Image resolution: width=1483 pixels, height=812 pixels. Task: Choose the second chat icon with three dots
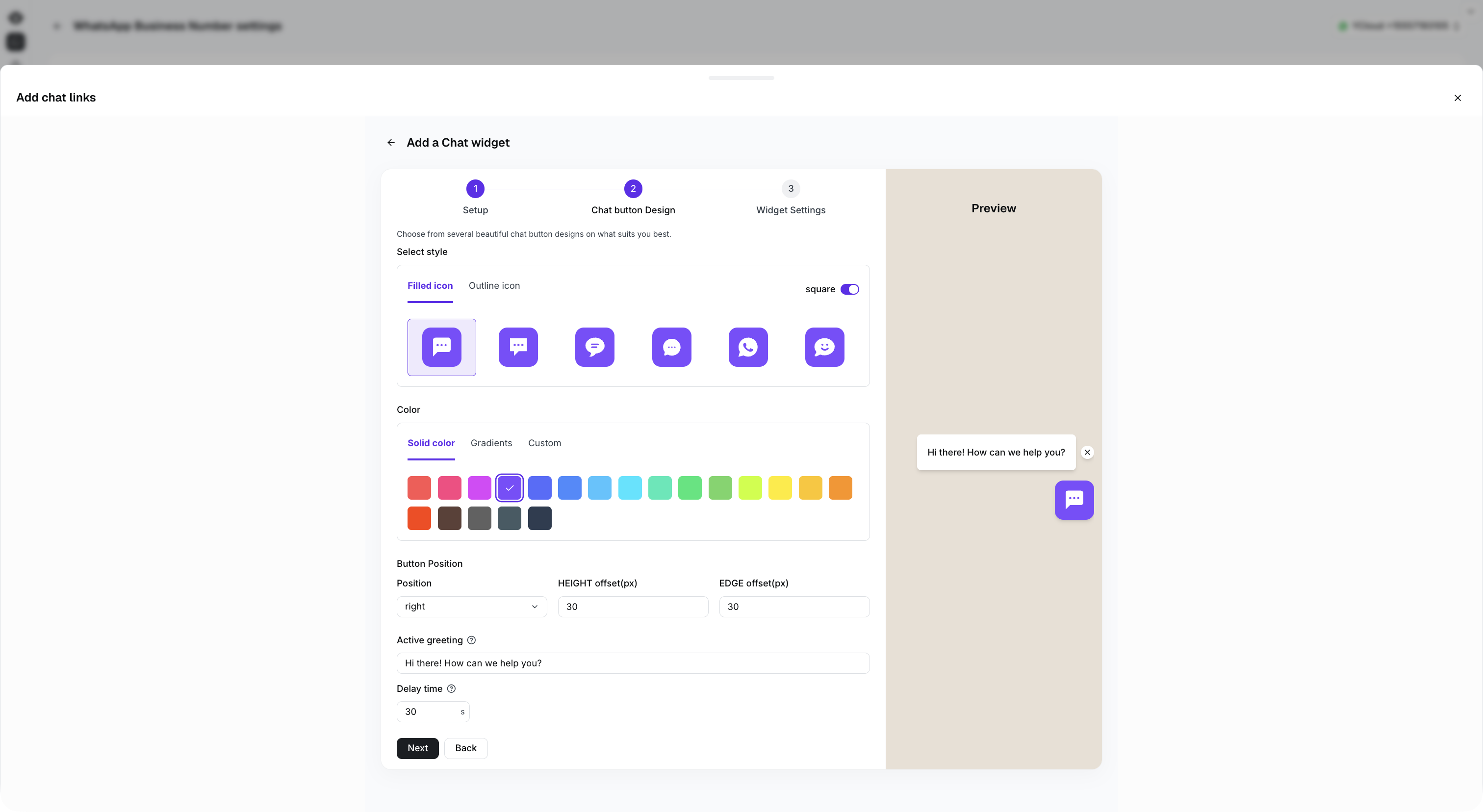click(518, 347)
